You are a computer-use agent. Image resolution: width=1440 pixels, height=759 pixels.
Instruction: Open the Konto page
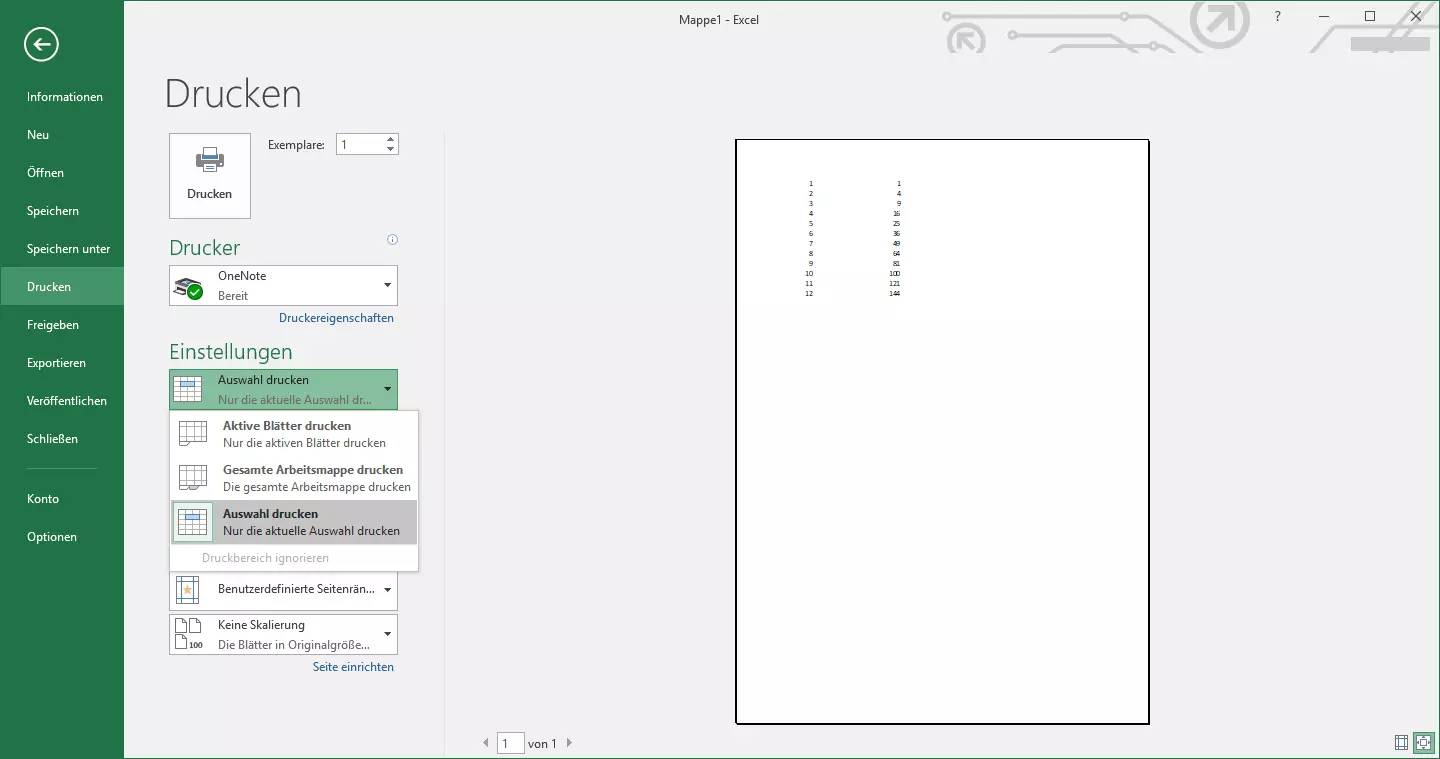pyautogui.click(x=62, y=499)
